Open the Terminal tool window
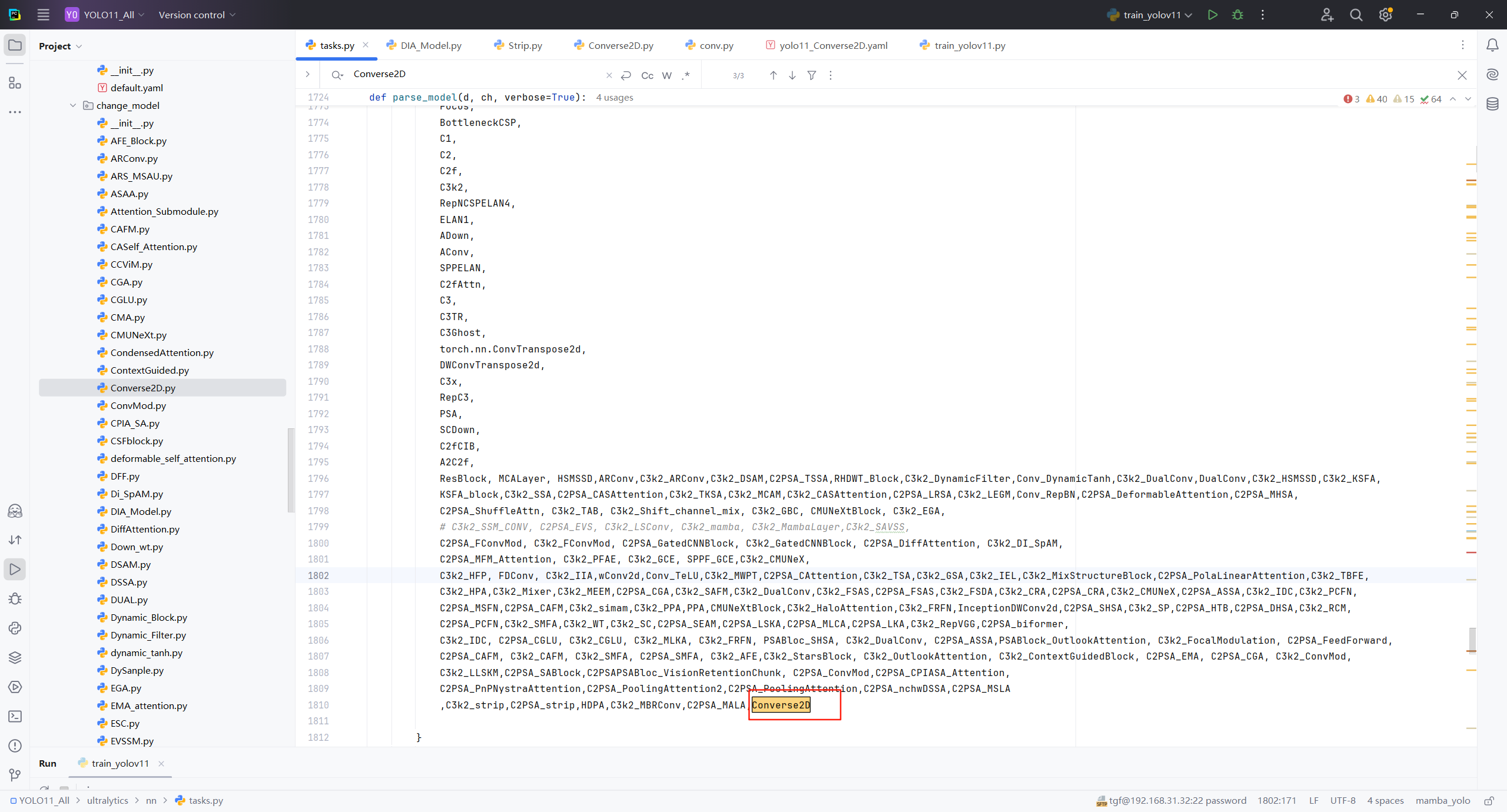Viewport: 1507px width, 812px height. (x=15, y=716)
